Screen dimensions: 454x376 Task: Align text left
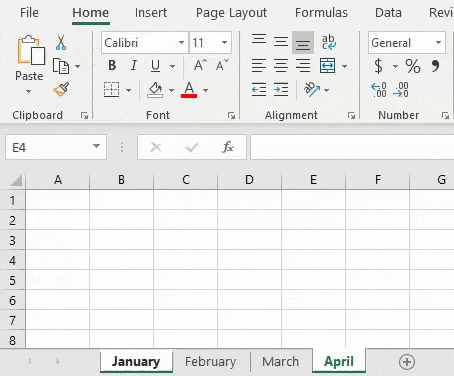pyautogui.click(x=259, y=66)
